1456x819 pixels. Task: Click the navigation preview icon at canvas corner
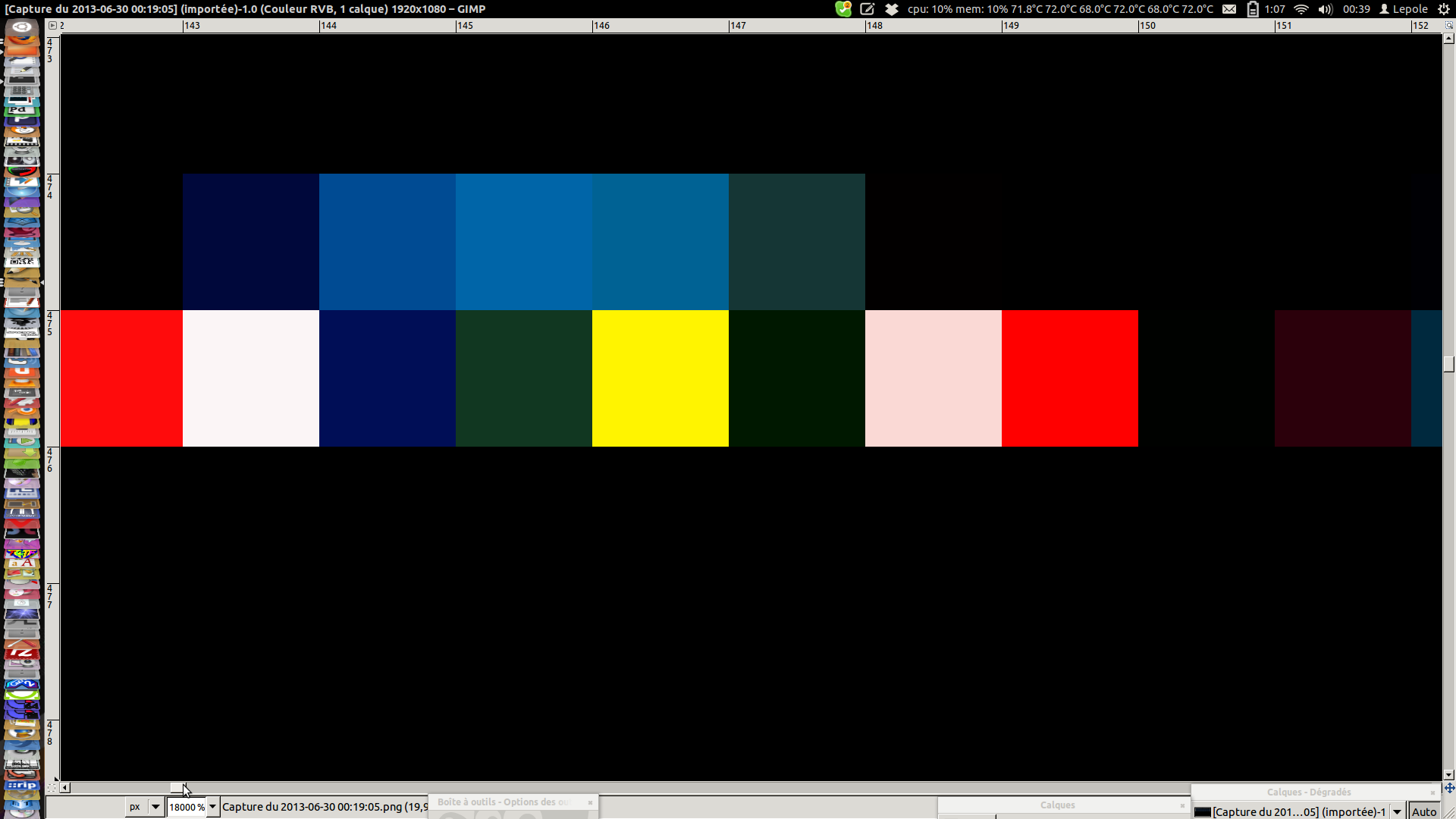(x=1449, y=788)
